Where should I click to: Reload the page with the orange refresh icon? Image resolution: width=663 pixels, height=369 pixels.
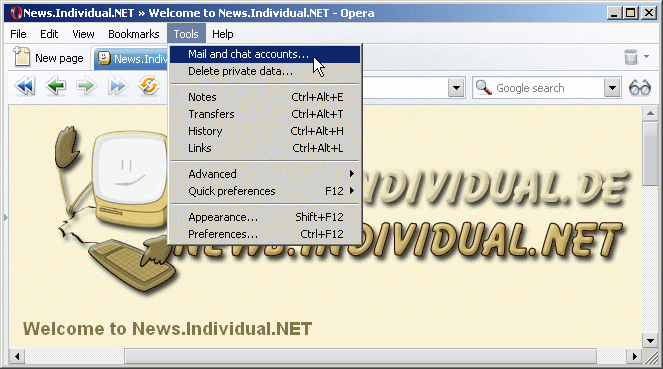(x=148, y=86)
